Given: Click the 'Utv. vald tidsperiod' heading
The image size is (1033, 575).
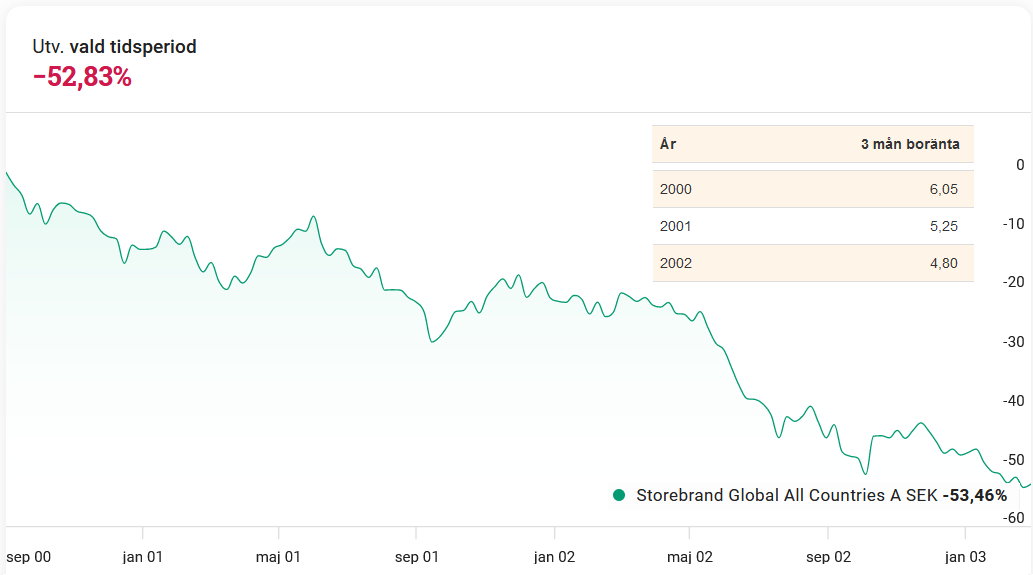Looking at the screenshot, I should point(114,47).
